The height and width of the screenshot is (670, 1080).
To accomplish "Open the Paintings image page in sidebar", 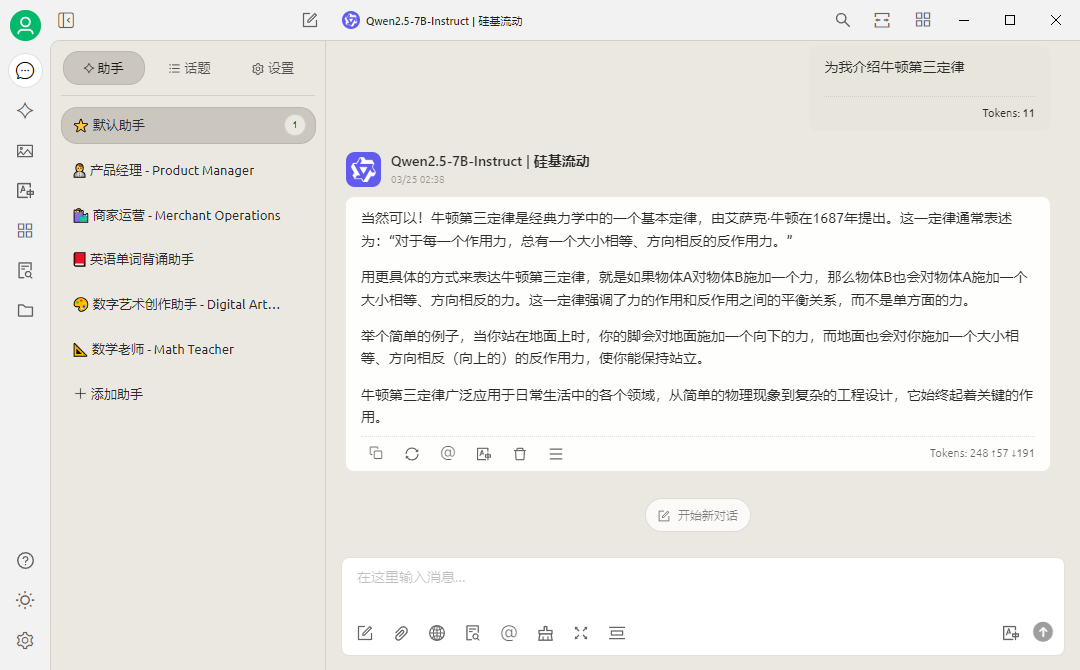I will tap(26, 151).
